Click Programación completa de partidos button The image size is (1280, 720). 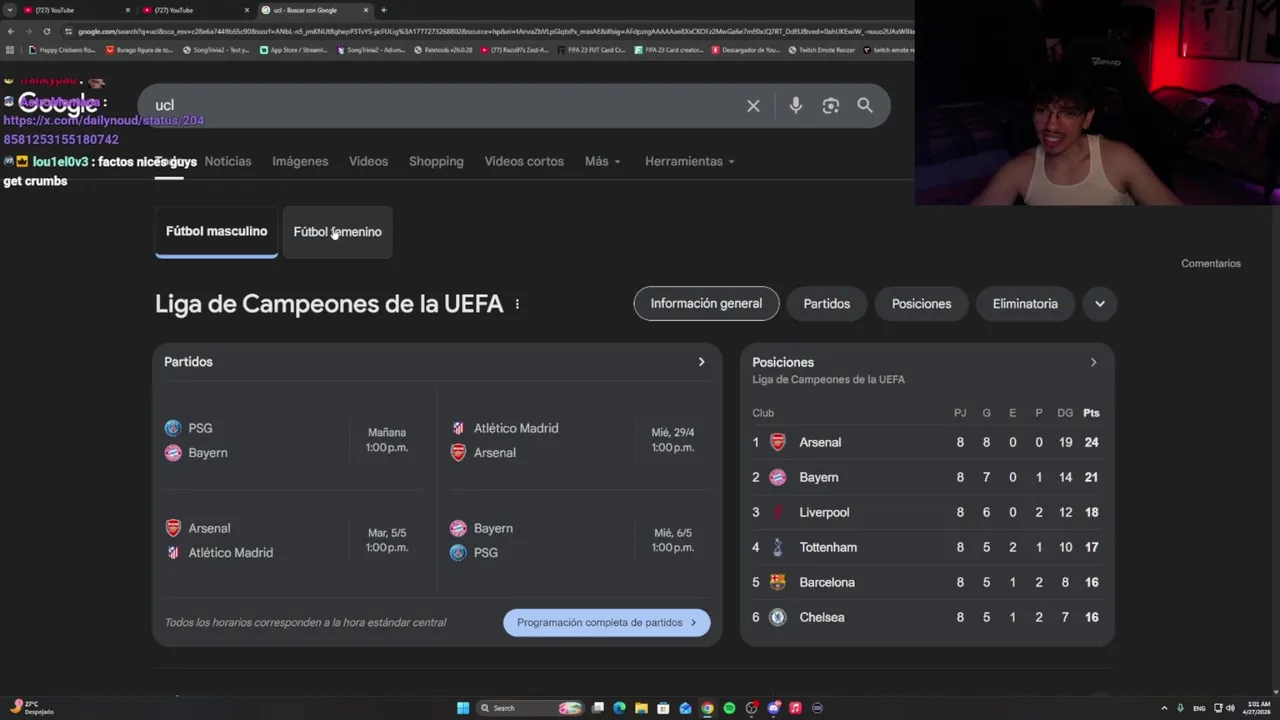coord(607,622)
